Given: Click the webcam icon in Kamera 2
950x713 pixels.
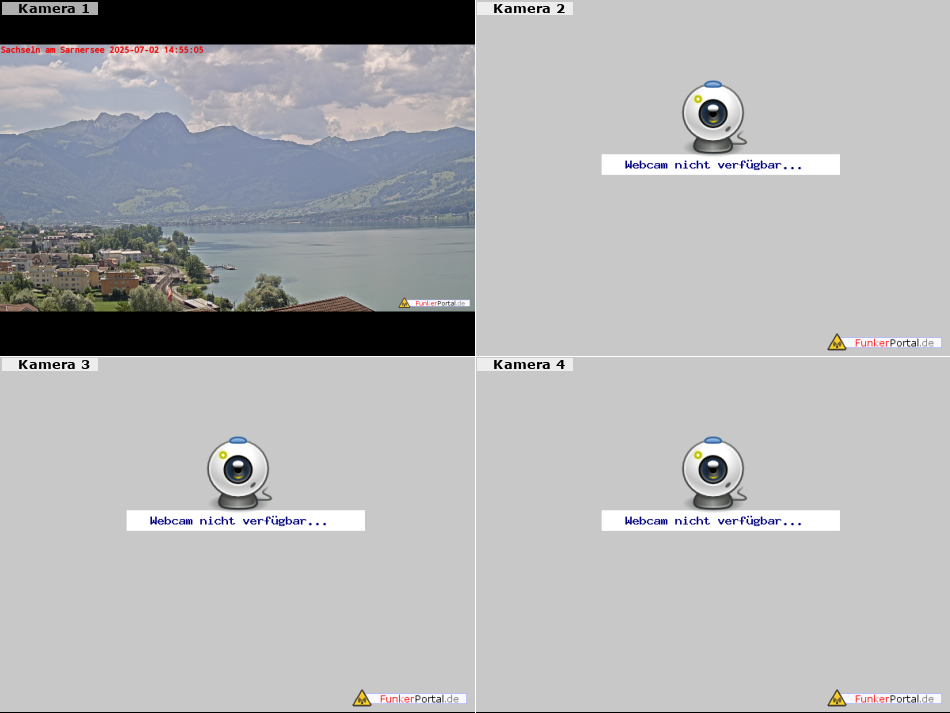Looking at the screenshot, I should [714, 117].
